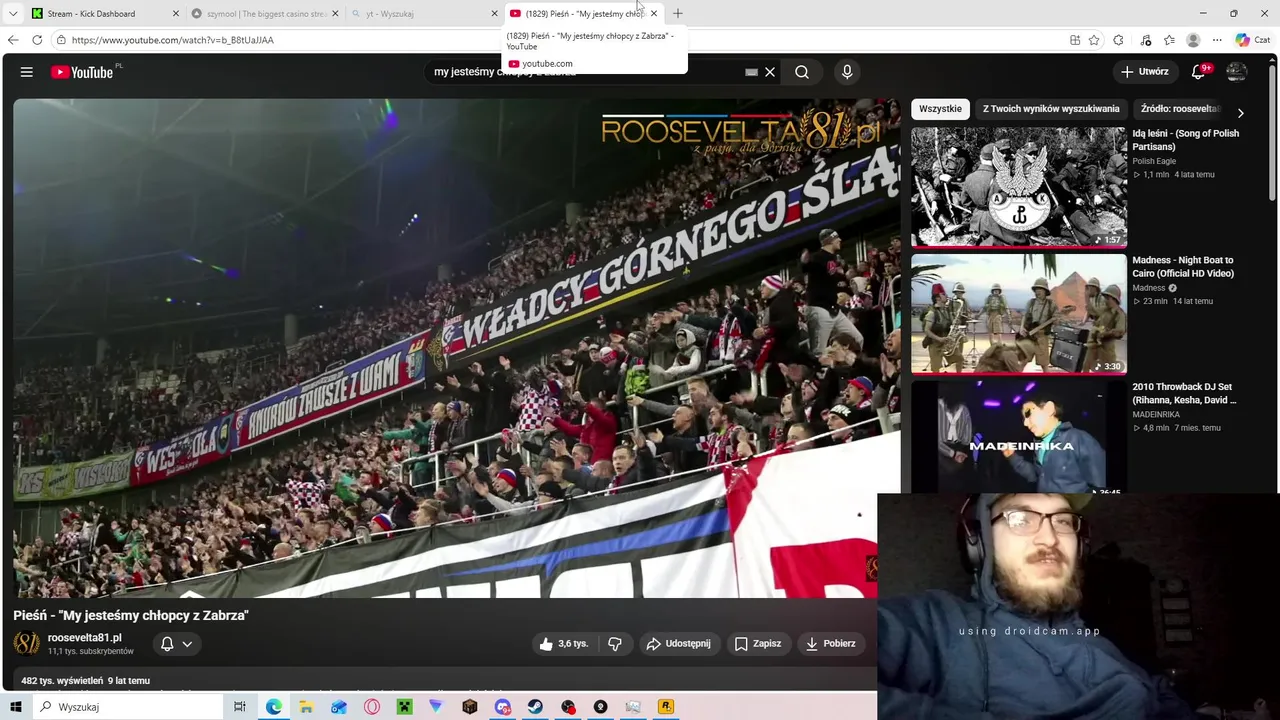The height and width of the screenshot is (720, 1280).
Task: Open Rockstar Games Launcher from taskbar
Action: click(x=666, y=707)
